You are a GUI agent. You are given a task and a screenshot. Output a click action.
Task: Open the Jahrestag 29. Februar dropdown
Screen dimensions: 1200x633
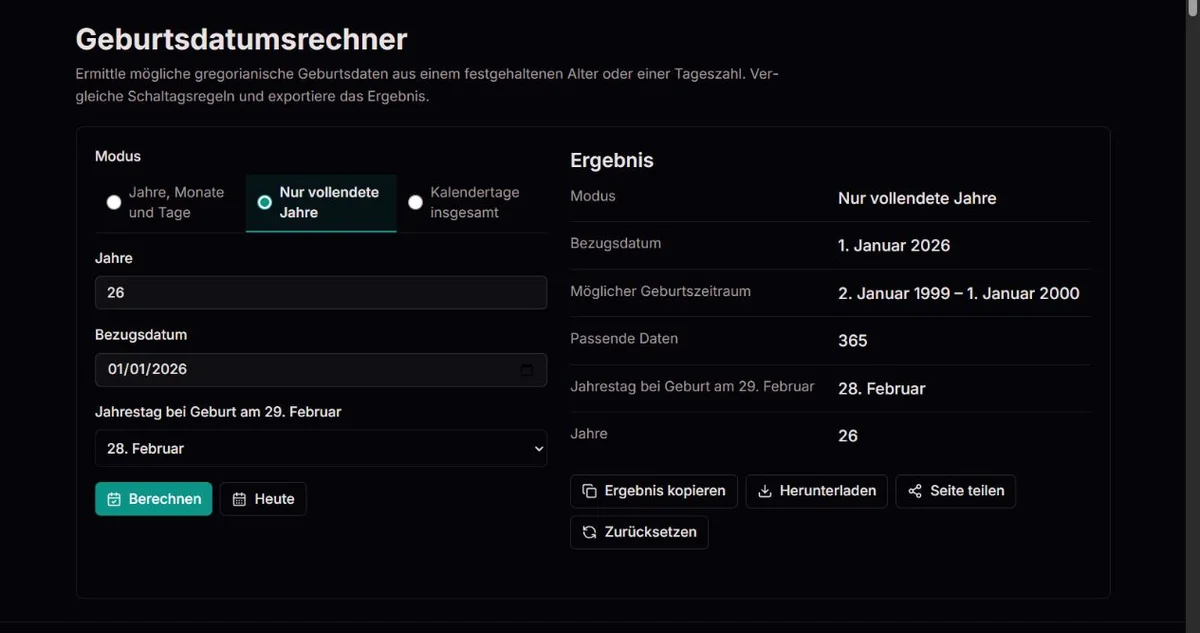[321, 448]
